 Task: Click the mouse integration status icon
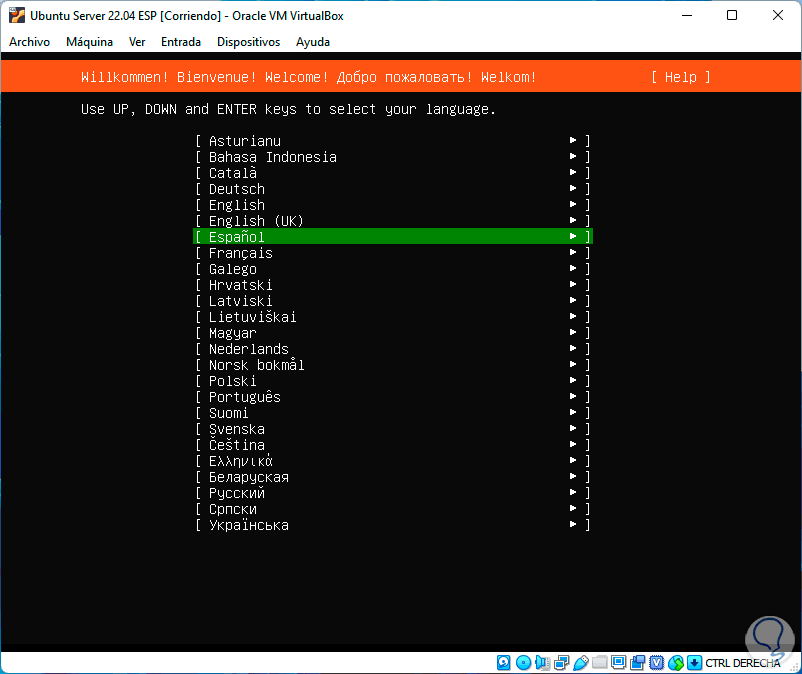[x=676, y=663]
